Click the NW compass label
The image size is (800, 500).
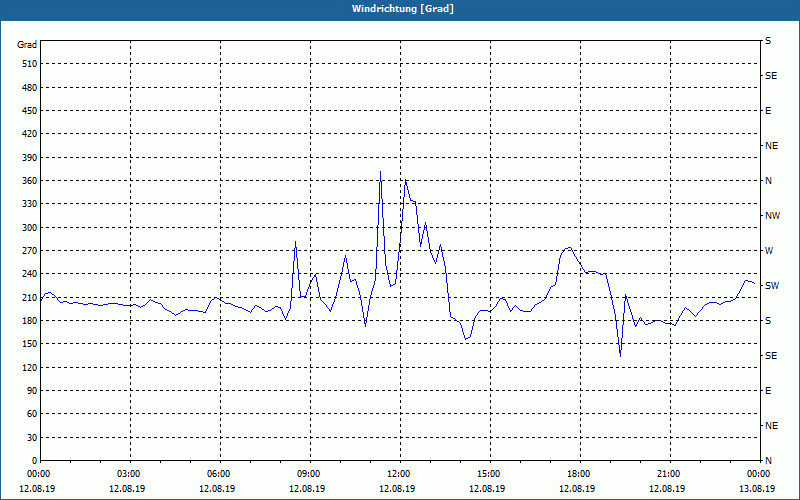click(772, 216)
